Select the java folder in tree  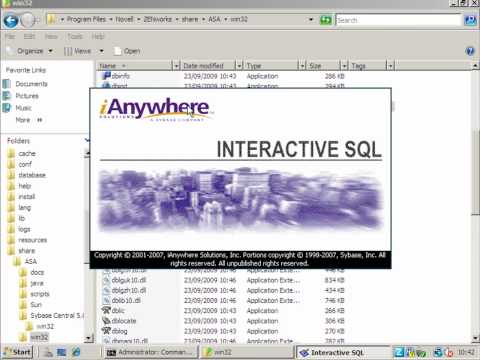coord(37,283)
